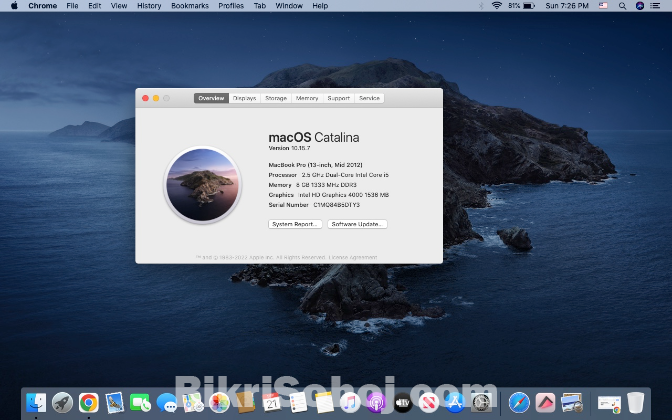The image size is (672, 420).
Task: Select the Overview tab
Action: click(x=211, y=98)
